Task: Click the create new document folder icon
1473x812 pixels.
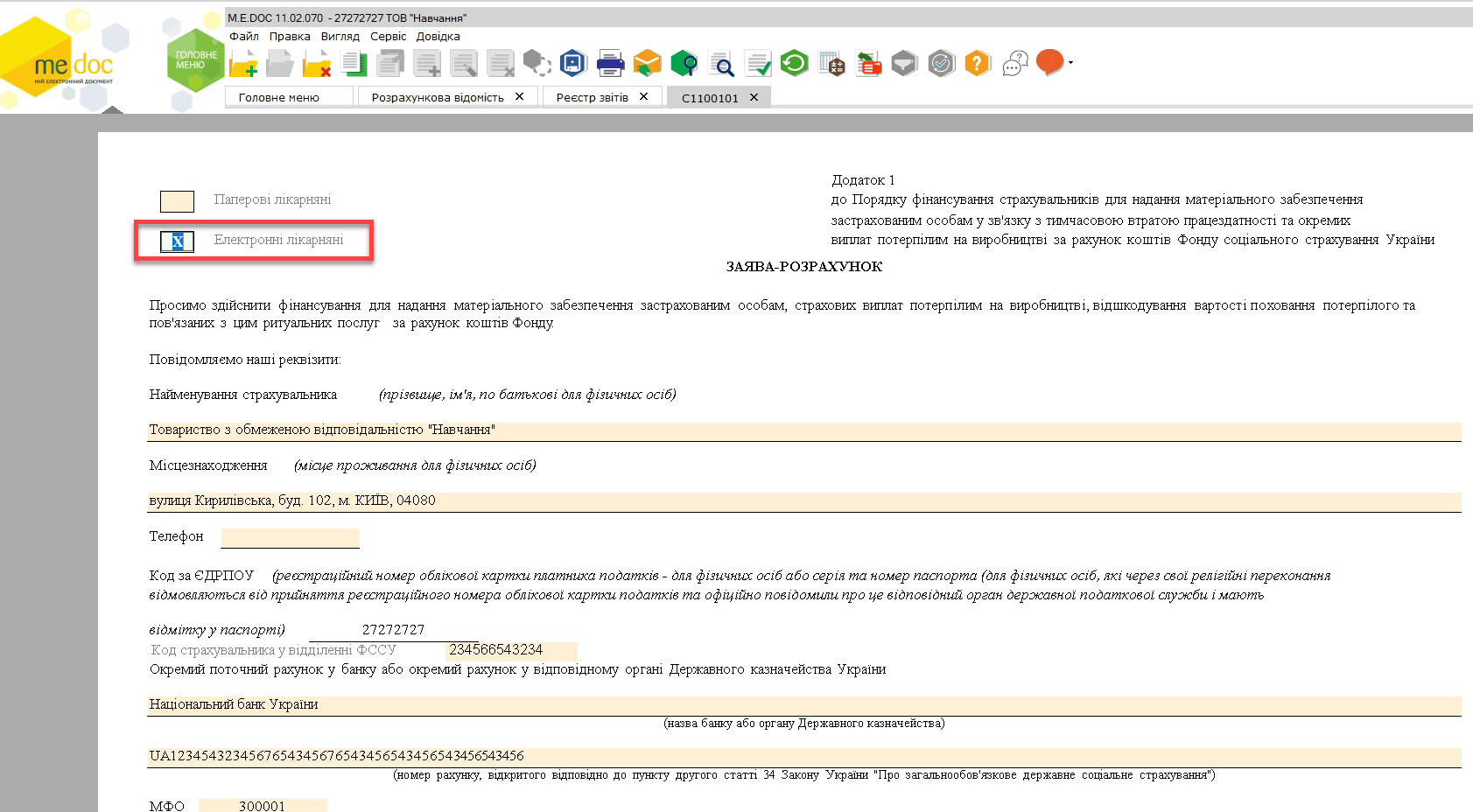Action: (x=243, y=64)
